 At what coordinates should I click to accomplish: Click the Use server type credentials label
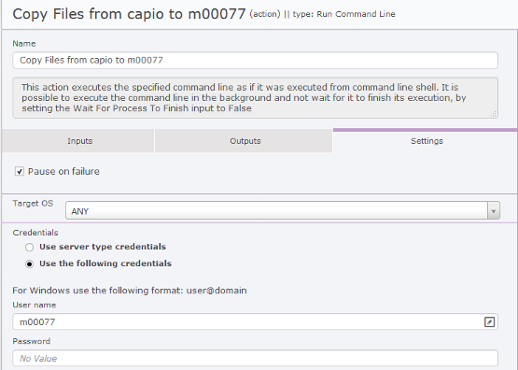(103, 247)
